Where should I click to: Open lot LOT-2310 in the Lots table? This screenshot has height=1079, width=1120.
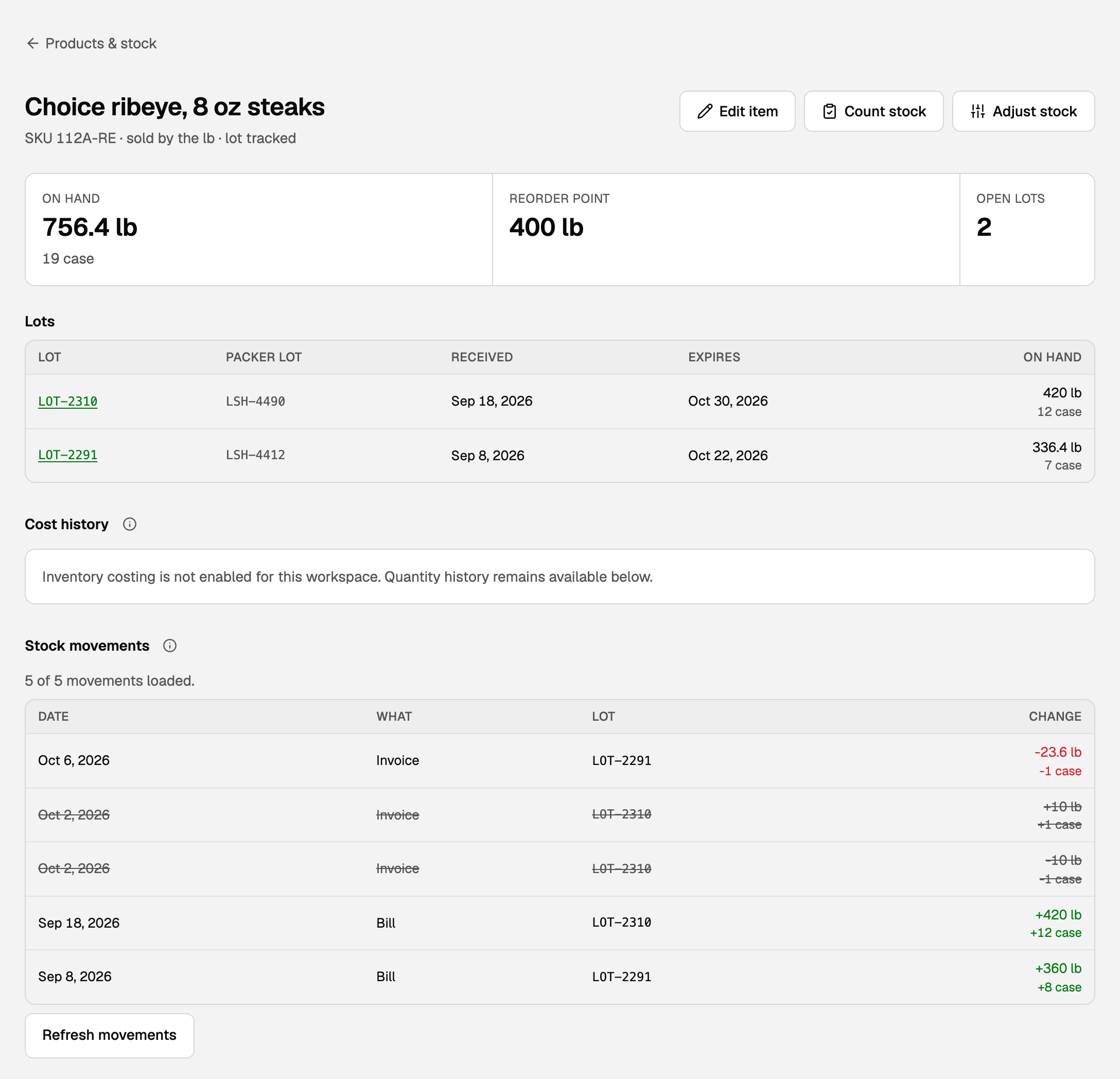(x=67, y=401)
